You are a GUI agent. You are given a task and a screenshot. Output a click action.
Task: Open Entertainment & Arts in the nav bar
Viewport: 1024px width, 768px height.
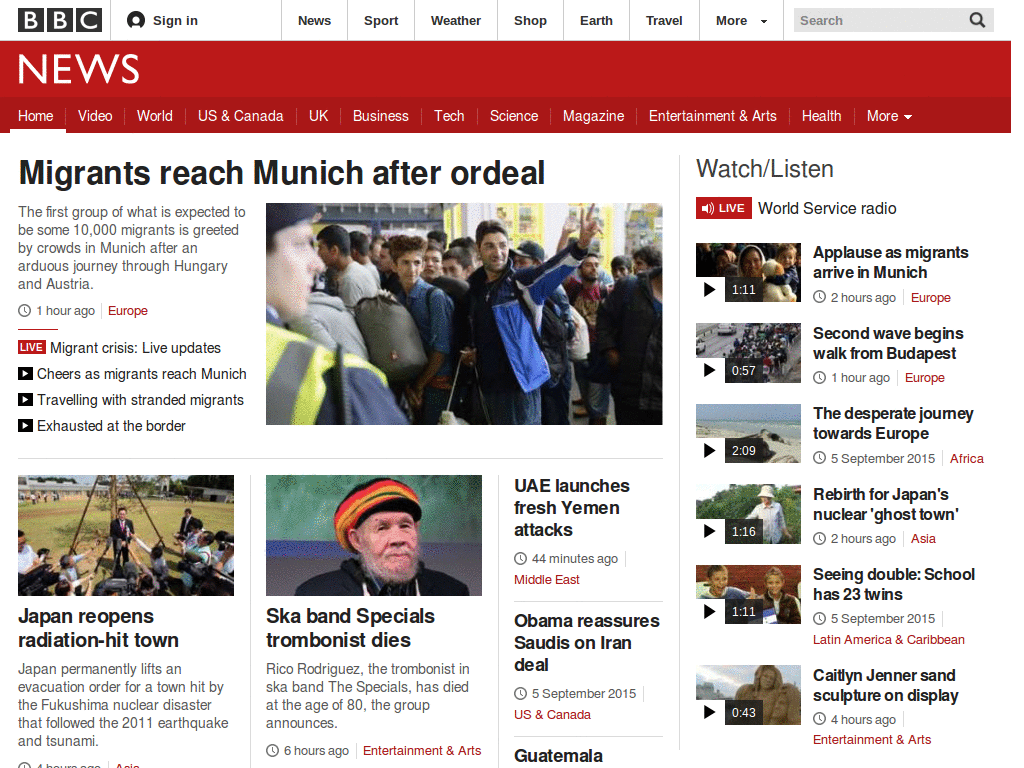click(x=712, y=116)
